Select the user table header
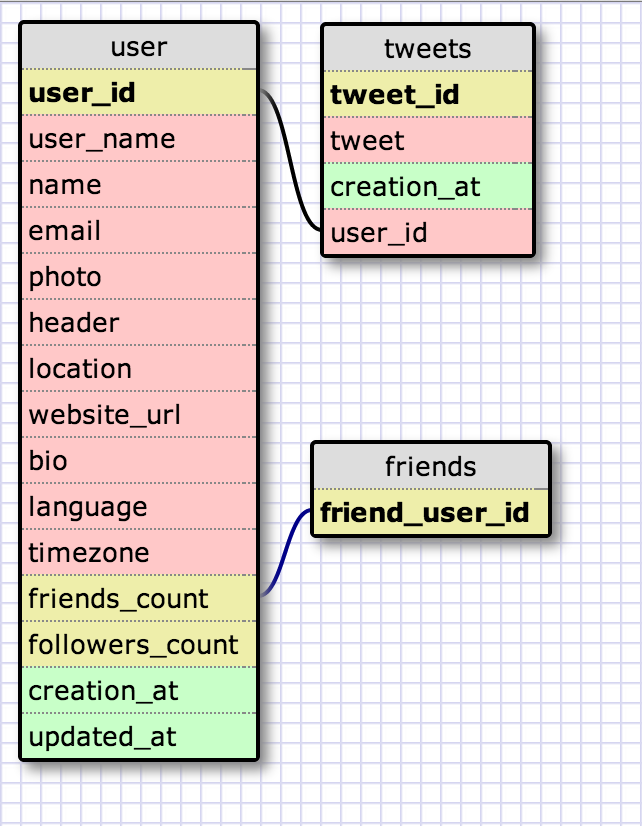This screenshot has width=642, height=826. (x=139, y=47)
